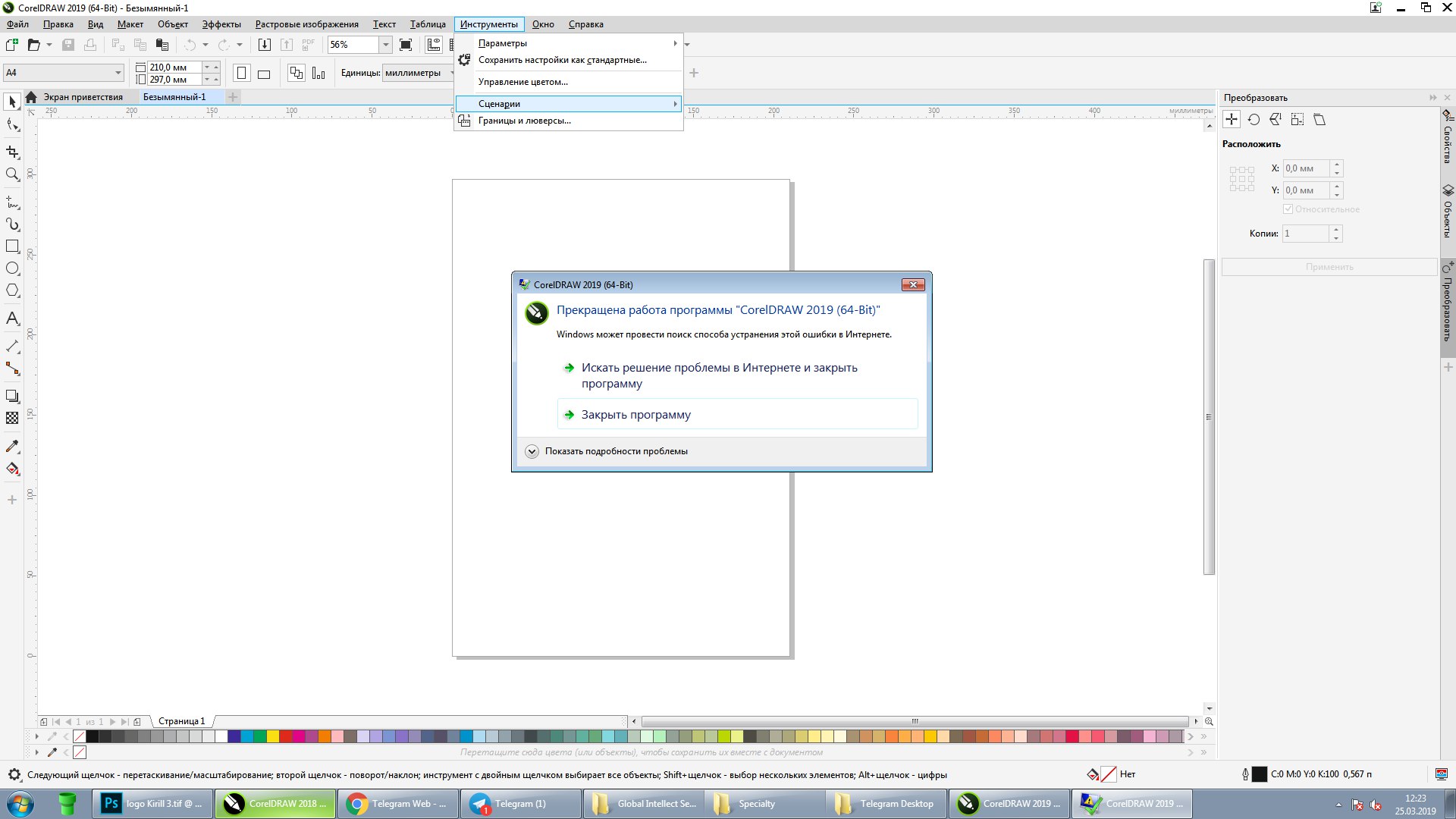Increase the Копии value with stepper
1456x819 pixels.
(x=1336, y=229)
